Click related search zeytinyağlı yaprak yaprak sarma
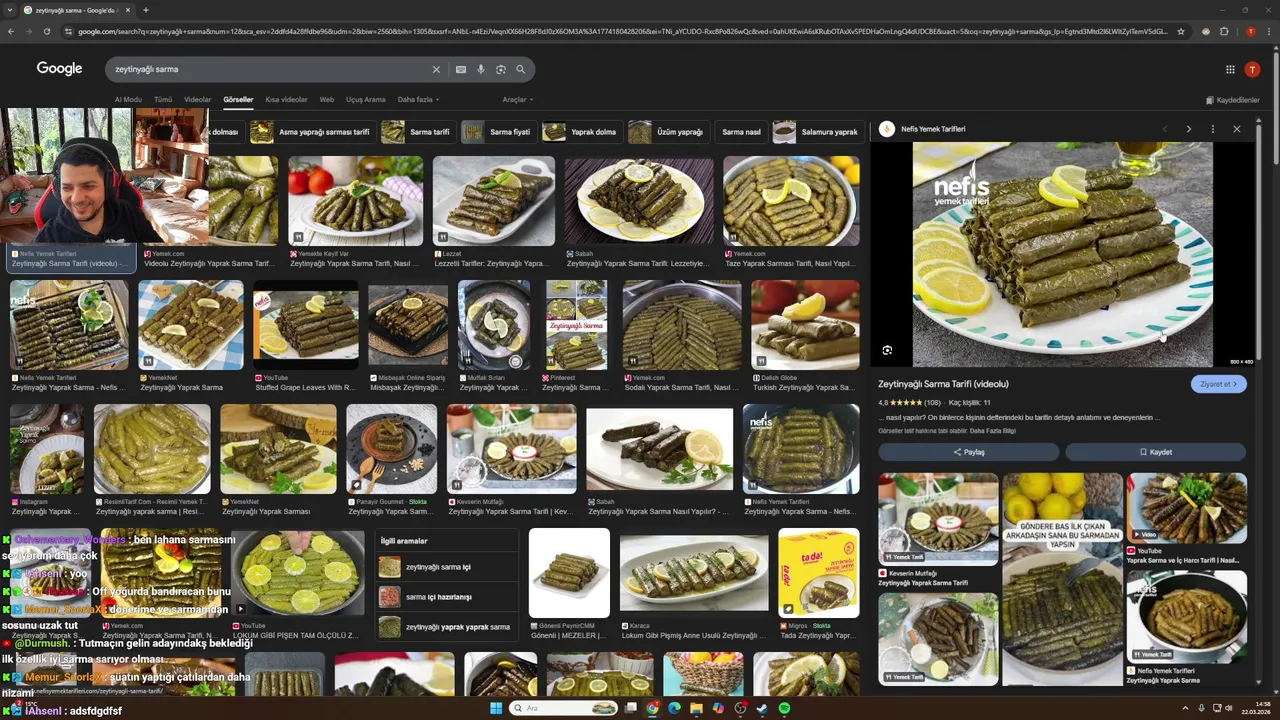Viewport: 1280px width, 720px height. (445, 627)
